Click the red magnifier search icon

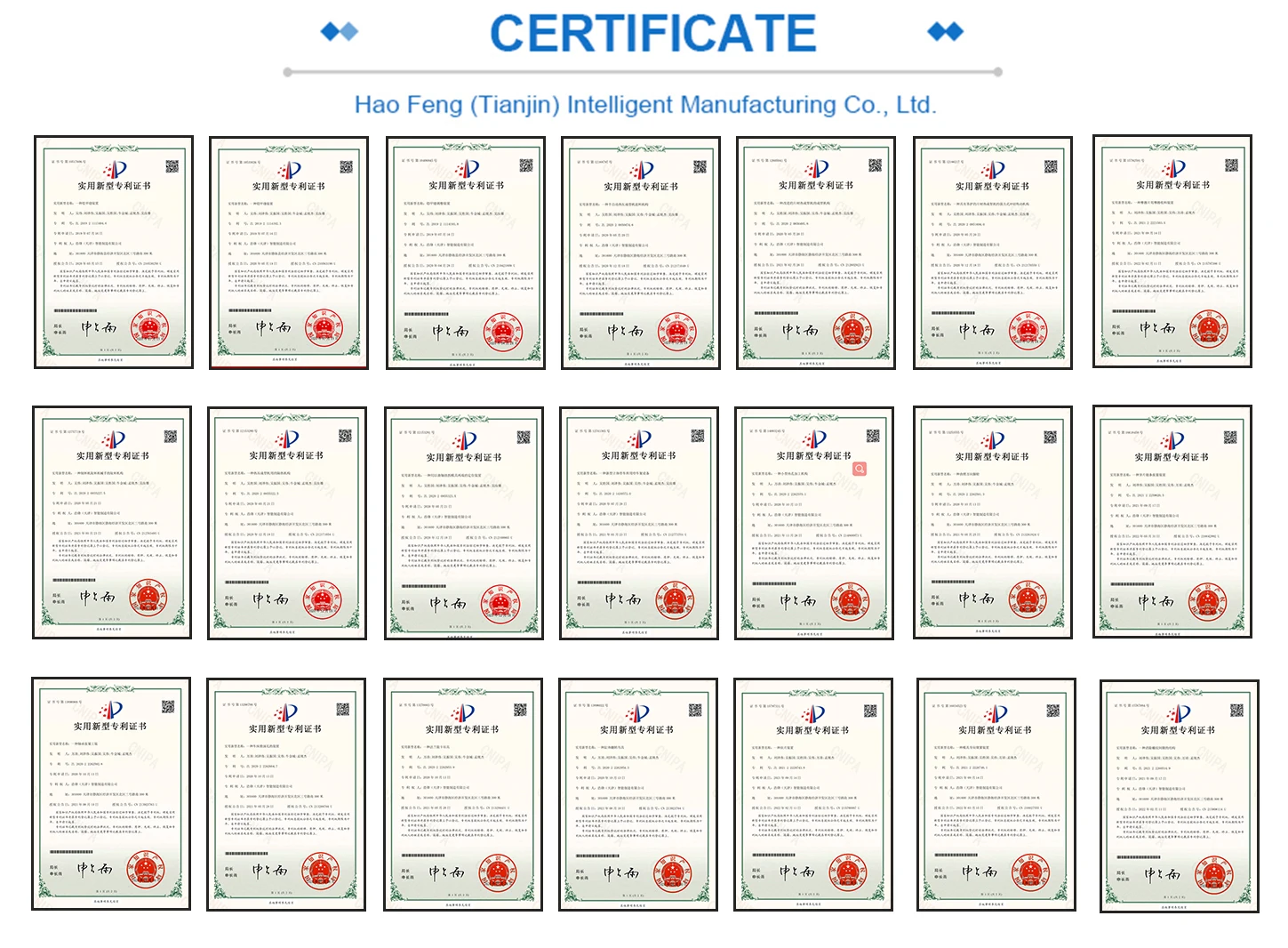click(x=860, y=469)
